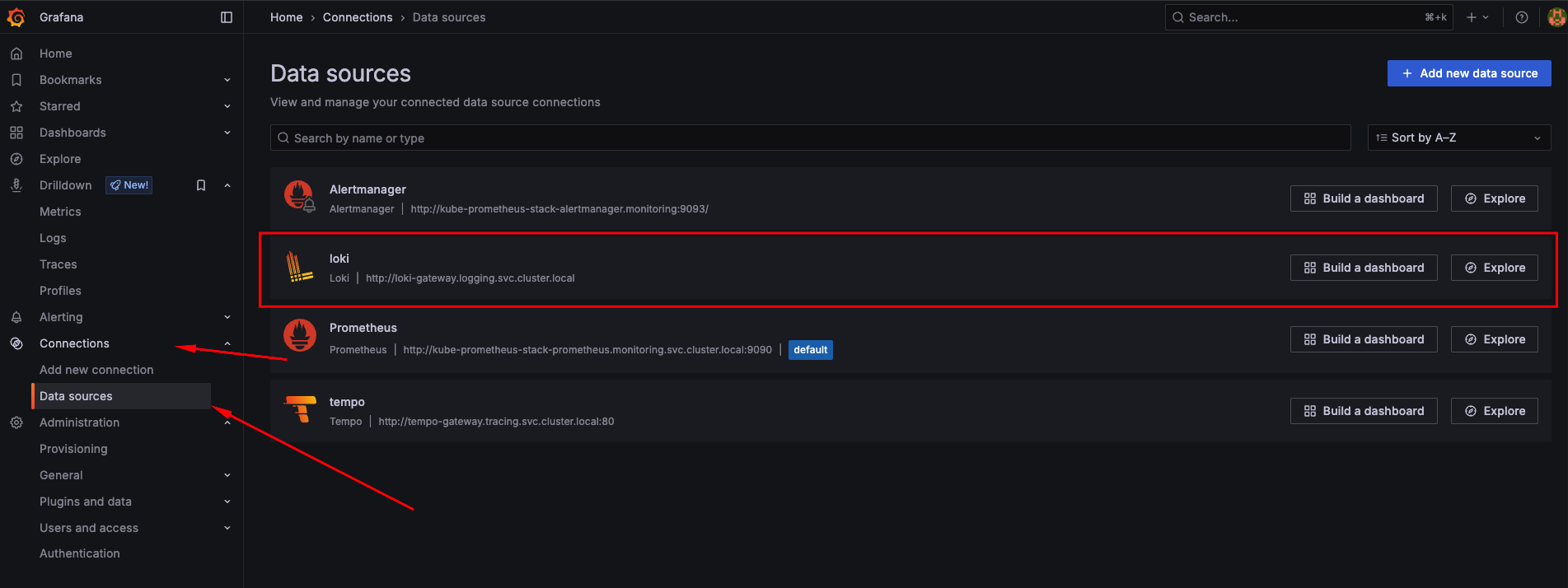Image resolution: width=1568 pixels, height=588 pixels.
Task: Open the plus New menu in header
Action: tap(1477, 17)
